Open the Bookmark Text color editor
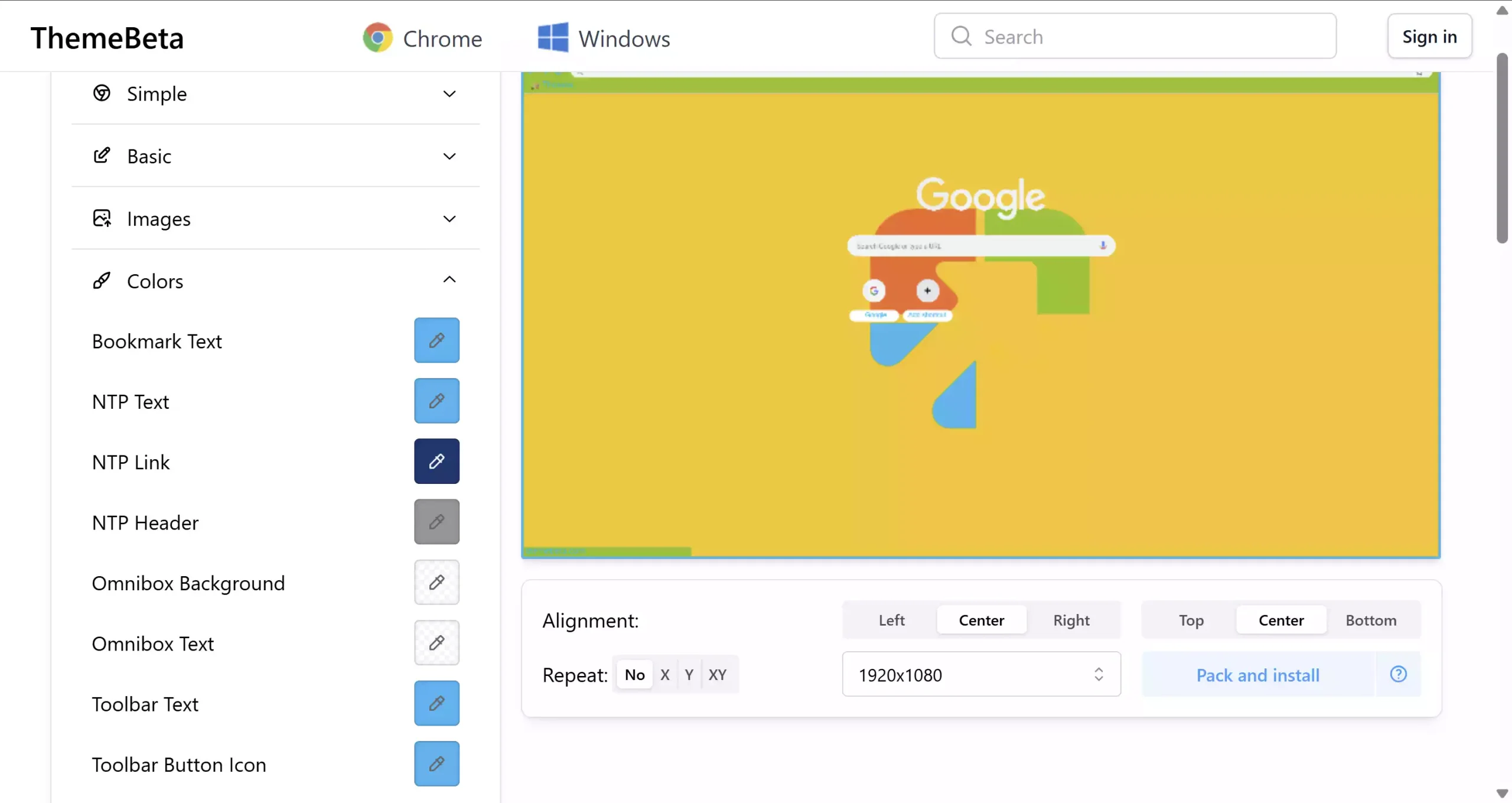 pos(436,340)
